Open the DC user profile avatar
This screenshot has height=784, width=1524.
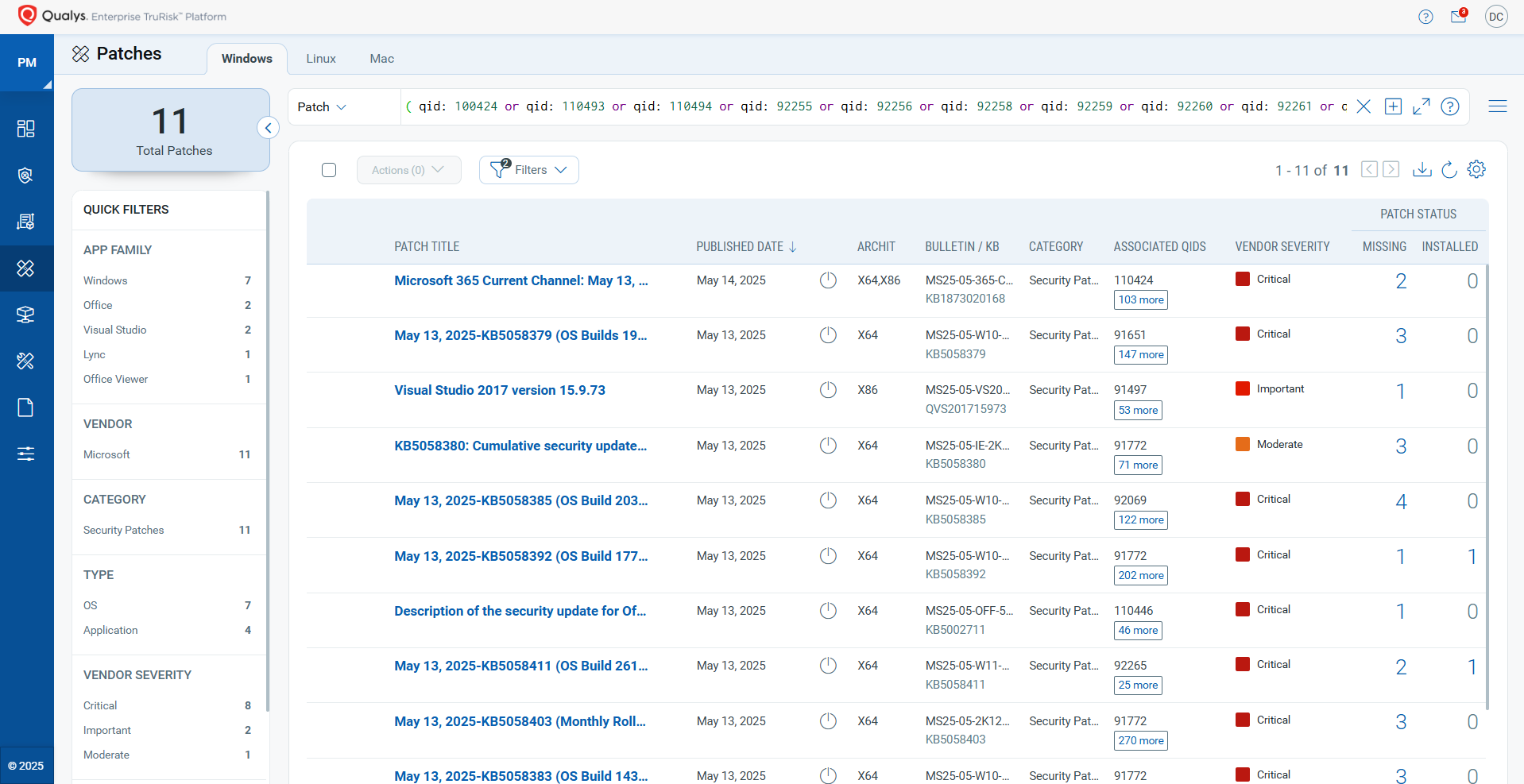(1496, 17)
